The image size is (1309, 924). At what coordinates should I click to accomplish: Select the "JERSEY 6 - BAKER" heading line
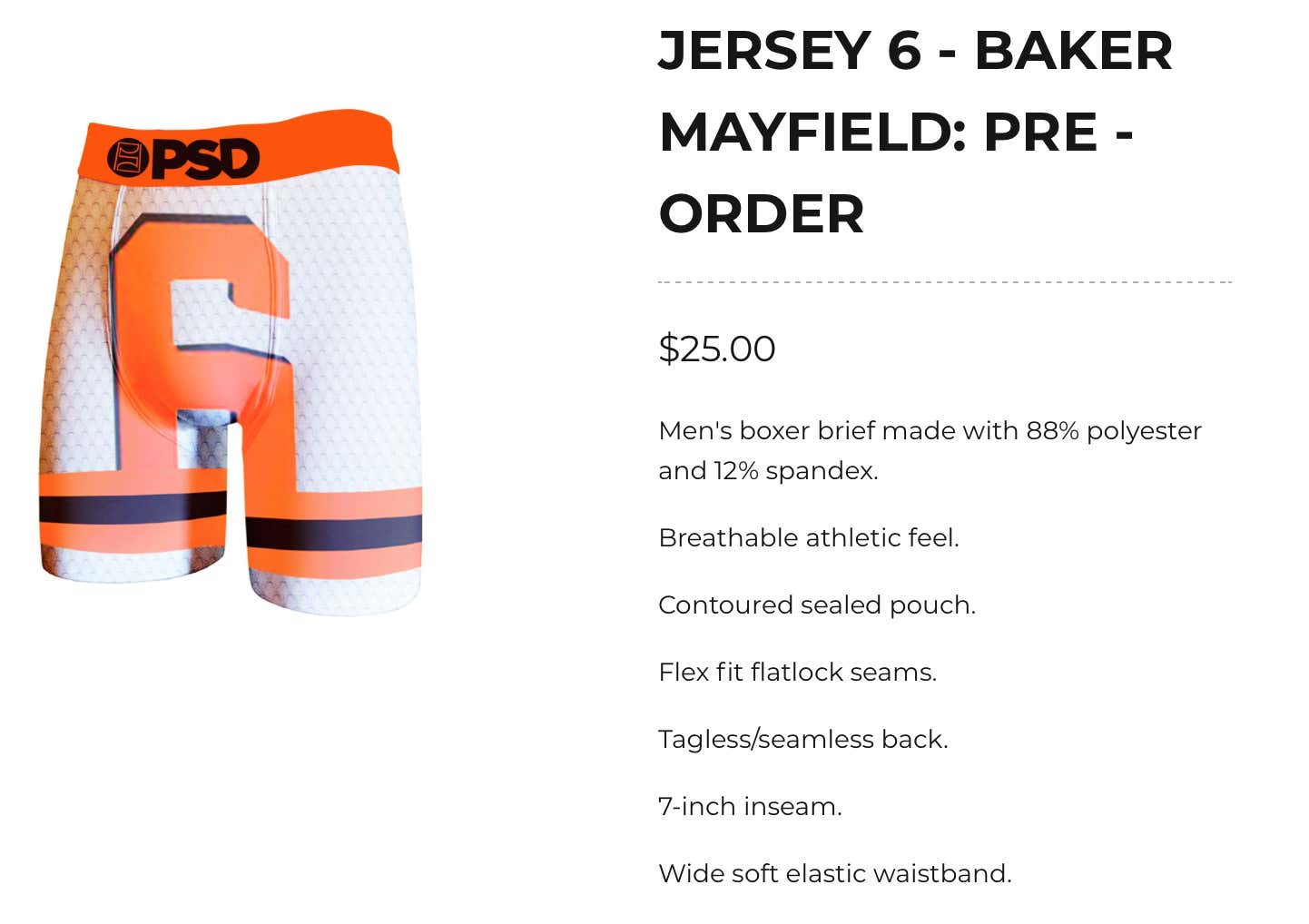coord(915,50)
